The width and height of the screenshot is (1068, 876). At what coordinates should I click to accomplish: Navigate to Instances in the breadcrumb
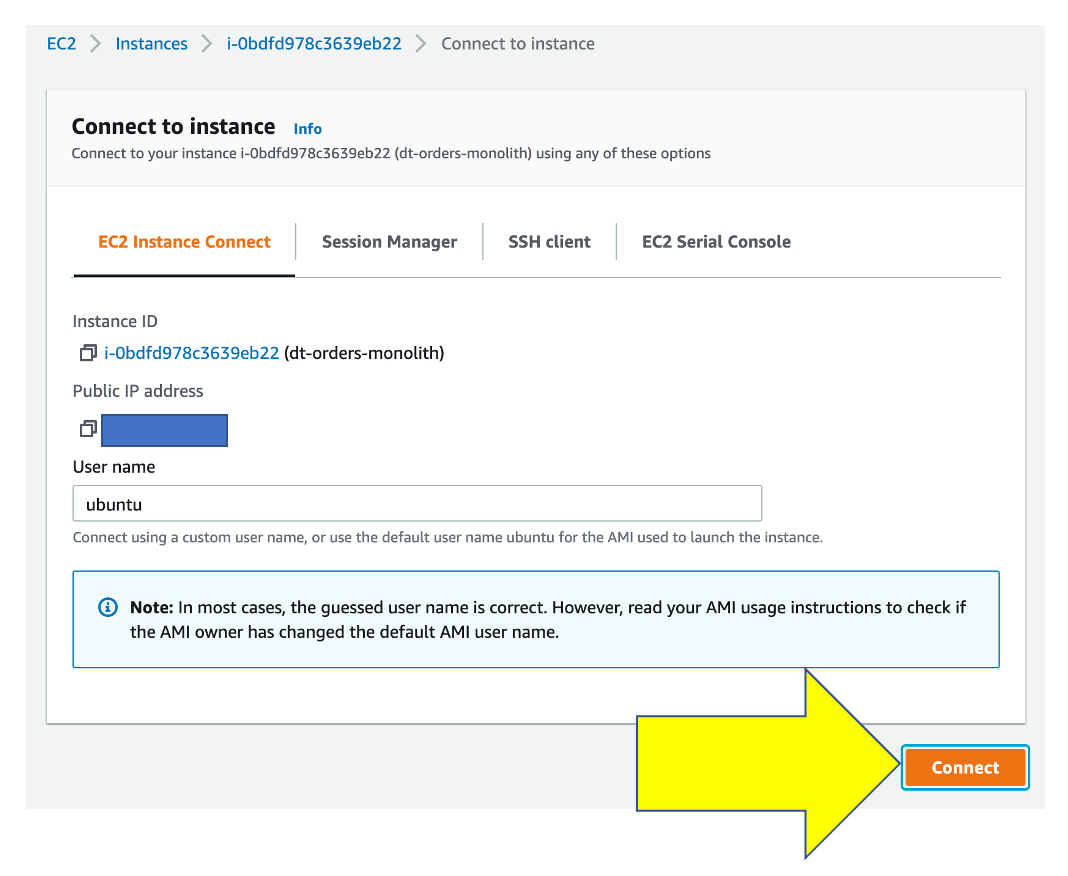pos(151,44)
